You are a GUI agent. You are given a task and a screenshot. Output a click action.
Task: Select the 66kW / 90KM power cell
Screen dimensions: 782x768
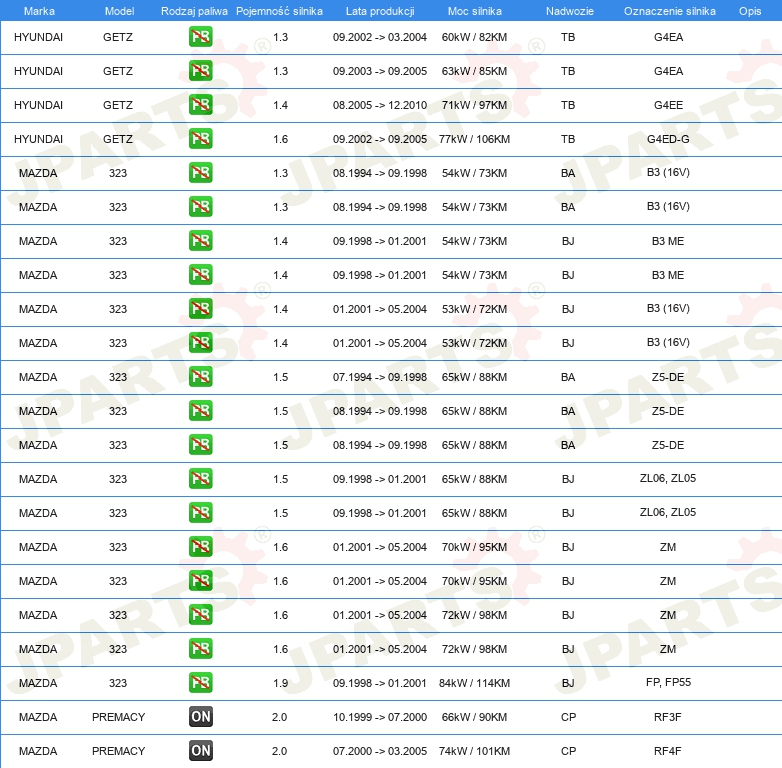[474, 717]
